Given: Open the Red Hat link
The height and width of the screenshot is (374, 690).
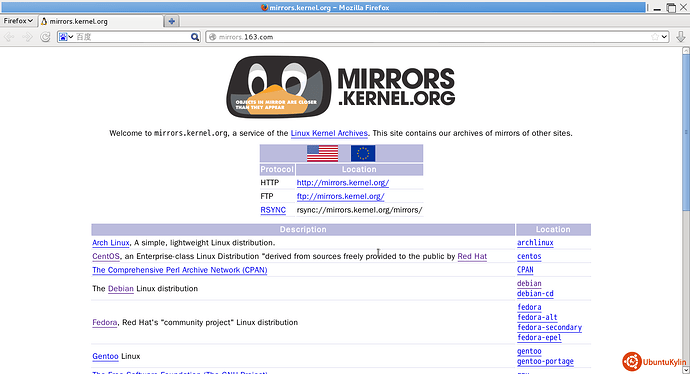Looking at the screenshot, I should pos(472,257).
